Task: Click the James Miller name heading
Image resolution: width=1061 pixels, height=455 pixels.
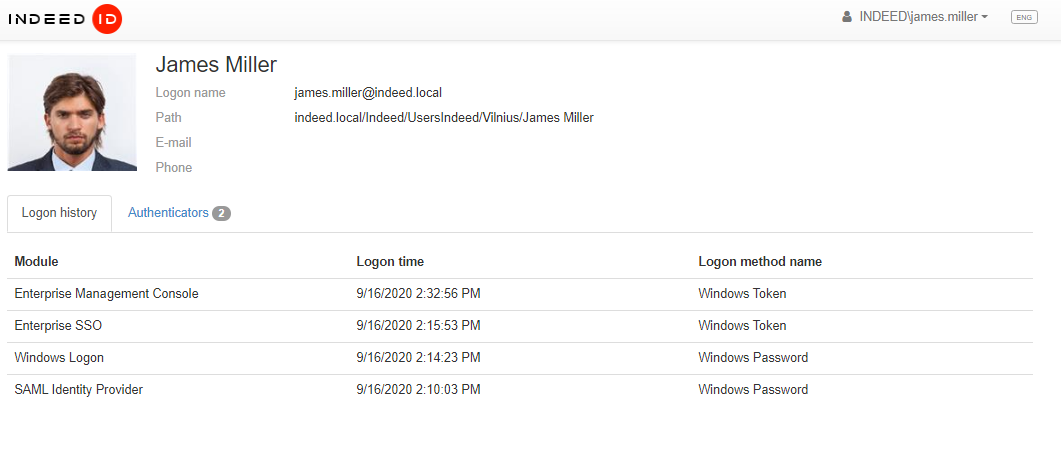Action: click(216, 64)
